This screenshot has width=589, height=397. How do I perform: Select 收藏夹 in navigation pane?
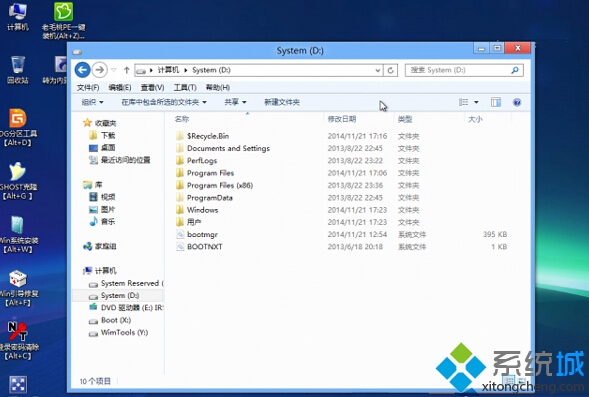[x=105, y=123]
